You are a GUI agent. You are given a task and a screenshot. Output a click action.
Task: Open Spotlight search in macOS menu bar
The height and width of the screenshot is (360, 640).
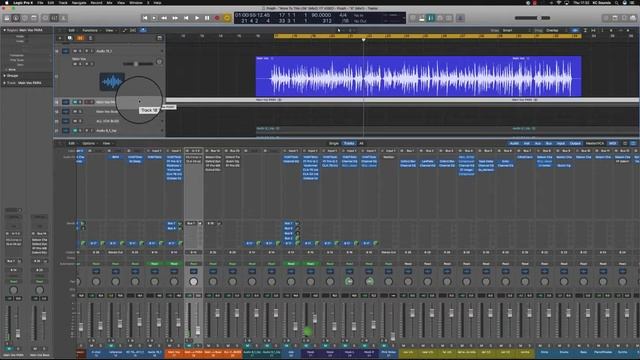(x=617, y=2)
